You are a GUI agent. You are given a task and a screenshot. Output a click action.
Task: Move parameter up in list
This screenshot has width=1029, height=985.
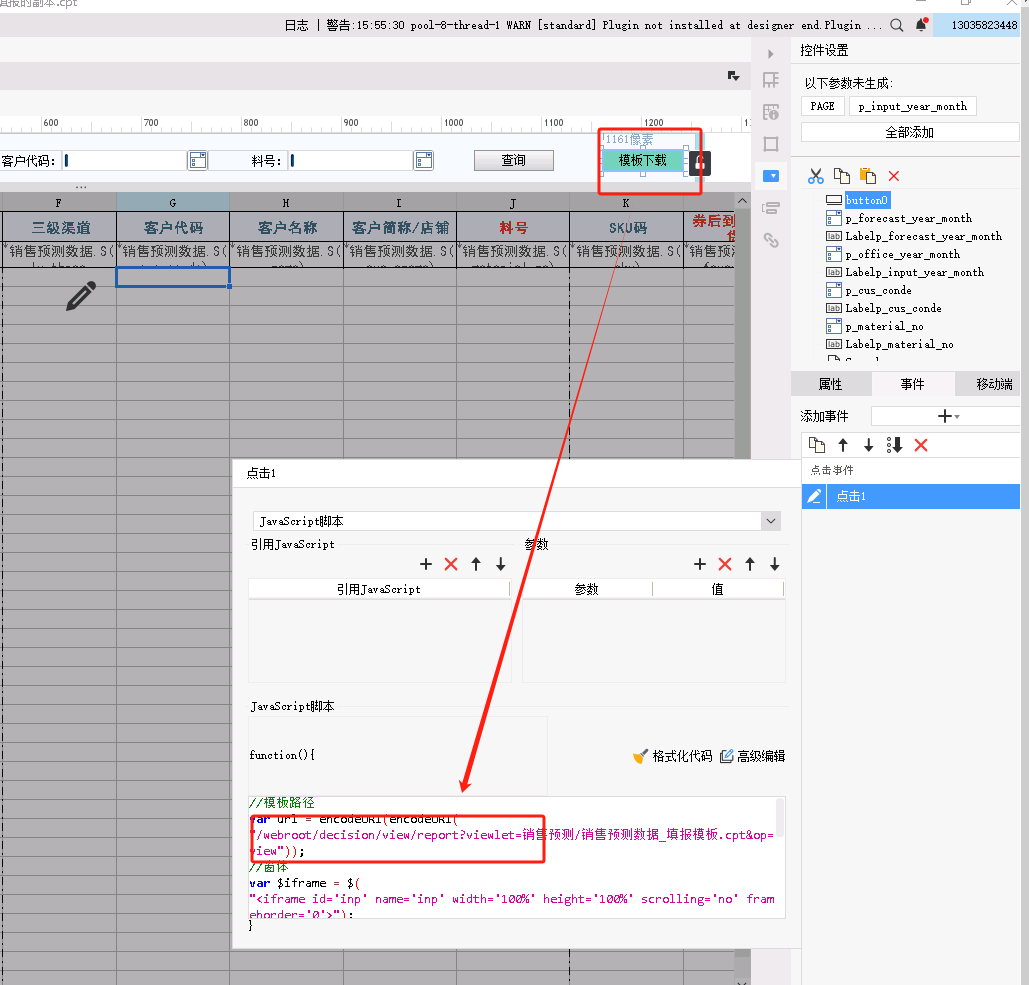tap(750, 564)
